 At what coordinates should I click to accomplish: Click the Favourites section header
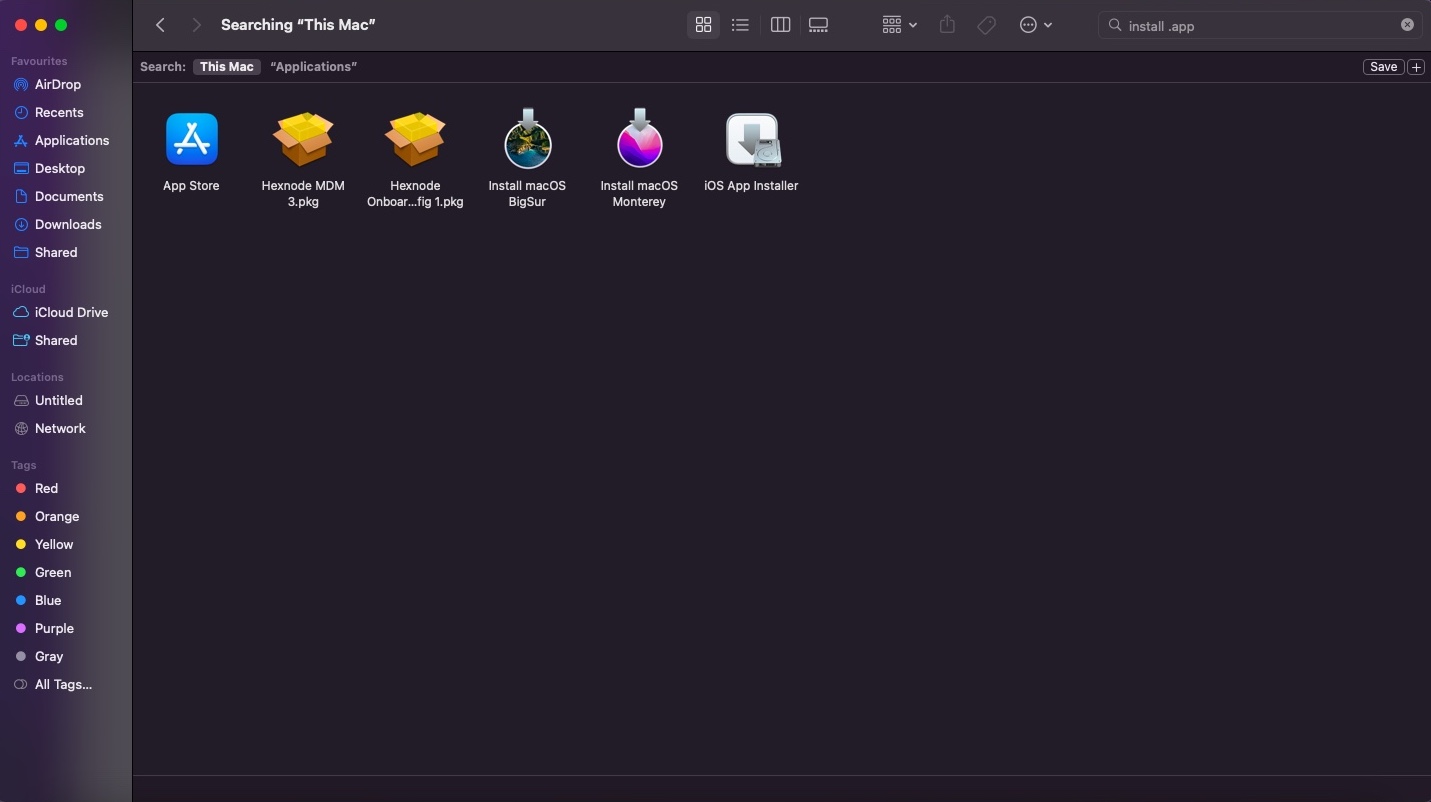pos(39,61)
